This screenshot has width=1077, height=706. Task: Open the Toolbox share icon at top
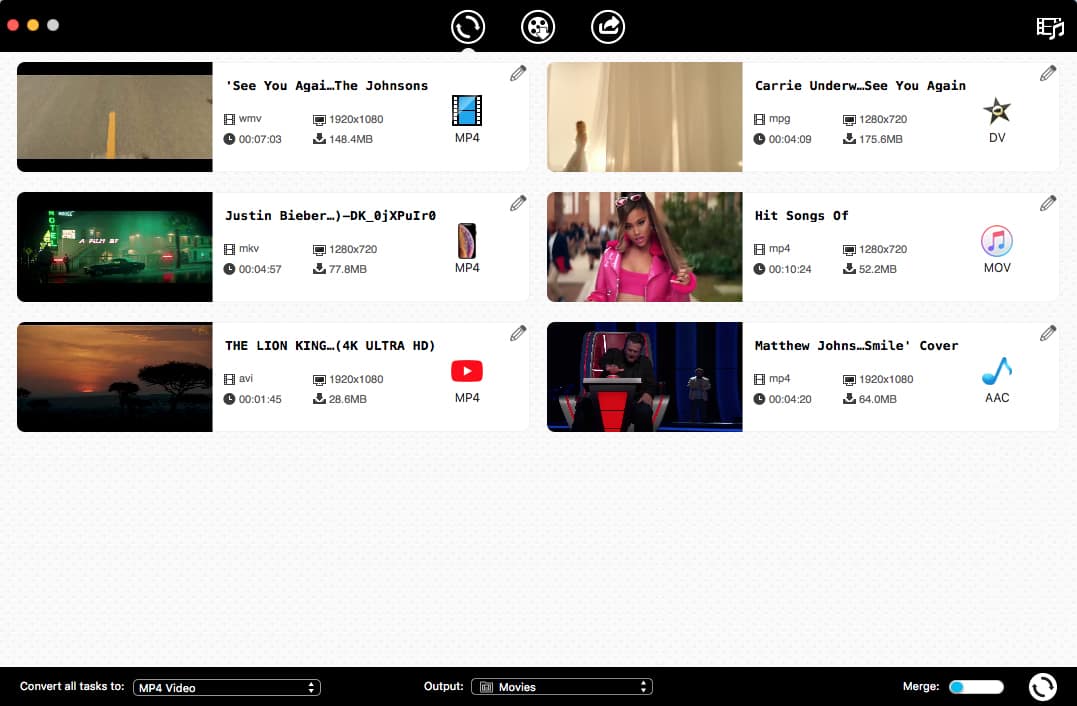click(607, 27)
